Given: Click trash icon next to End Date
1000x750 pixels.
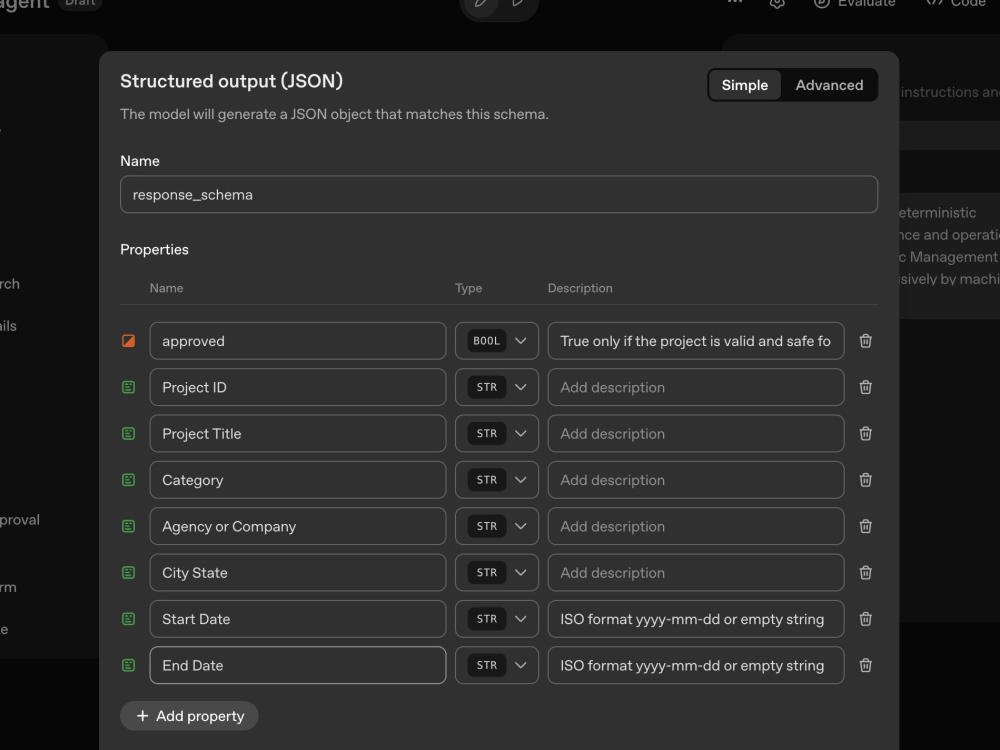Looking at the screenshot, I should tap(865, 665).
